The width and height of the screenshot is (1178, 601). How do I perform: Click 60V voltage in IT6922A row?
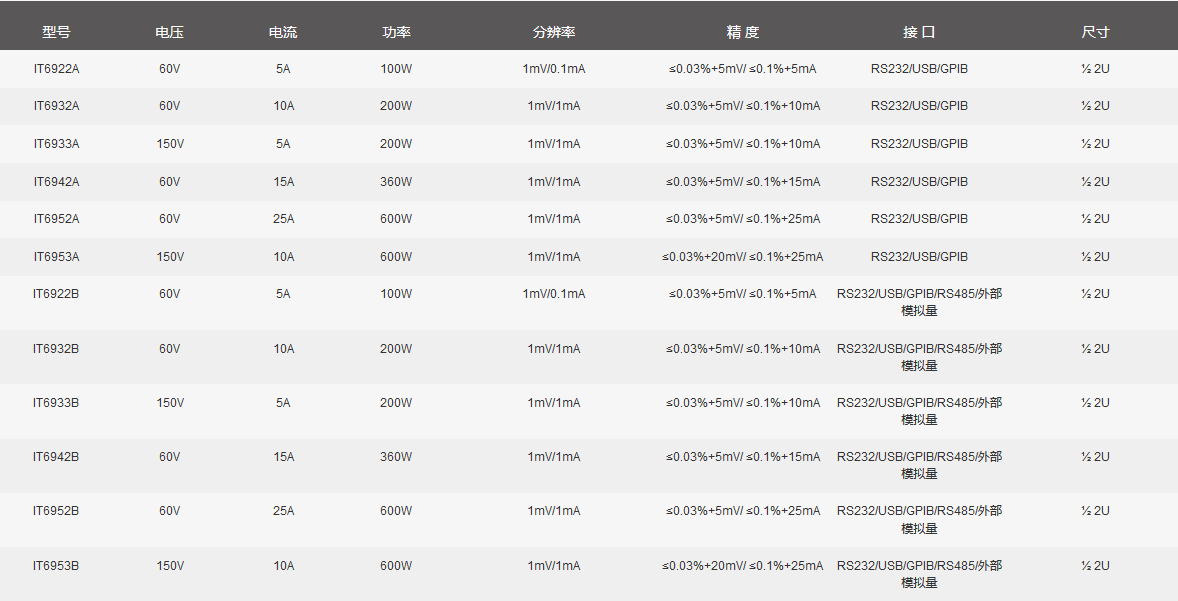pos(170,69)
